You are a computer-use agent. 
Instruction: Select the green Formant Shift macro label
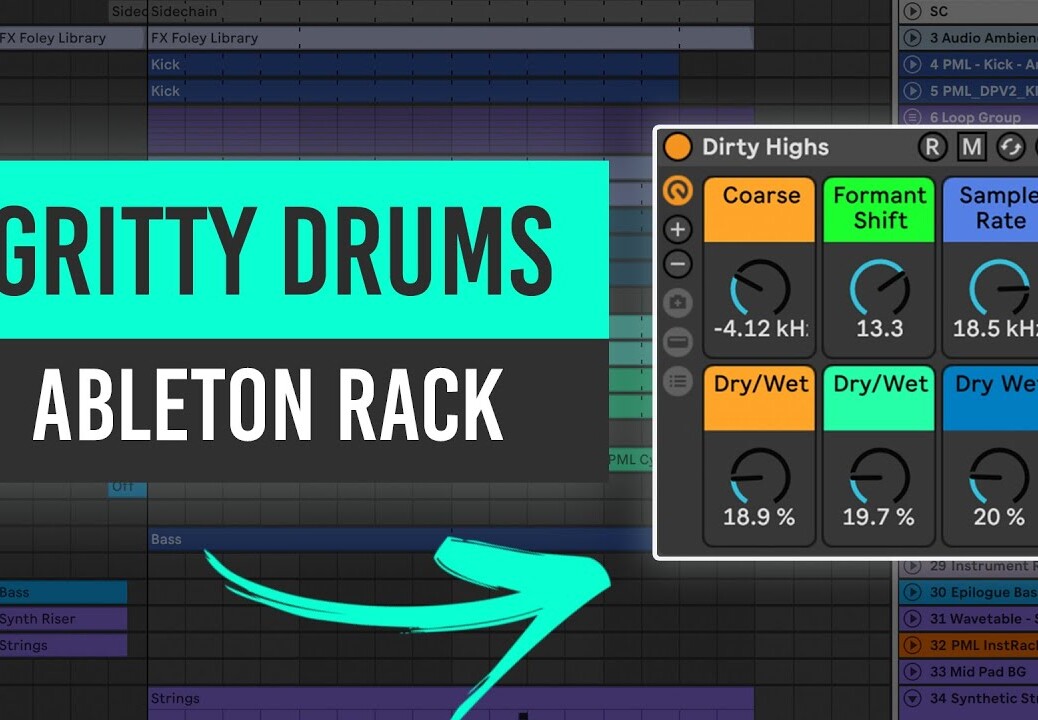coord(879,209)
